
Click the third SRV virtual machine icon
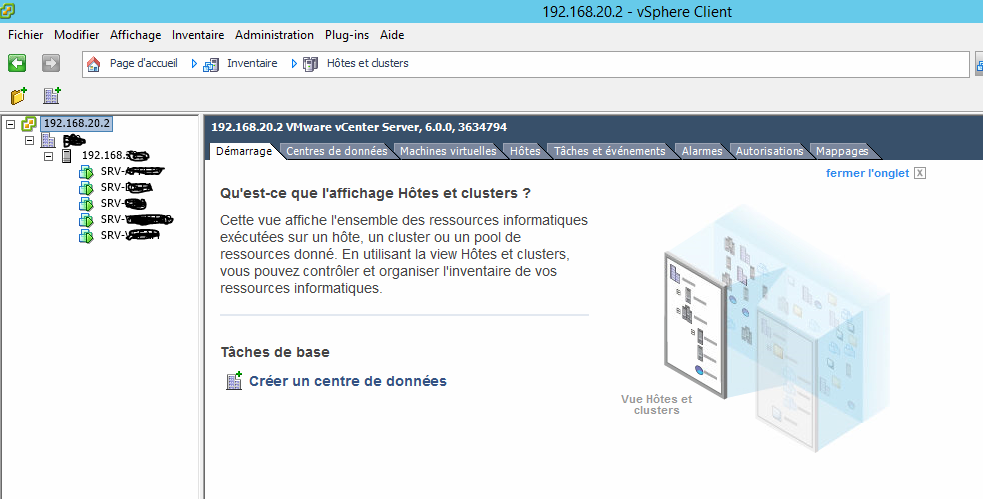click(x=86, y=204)
